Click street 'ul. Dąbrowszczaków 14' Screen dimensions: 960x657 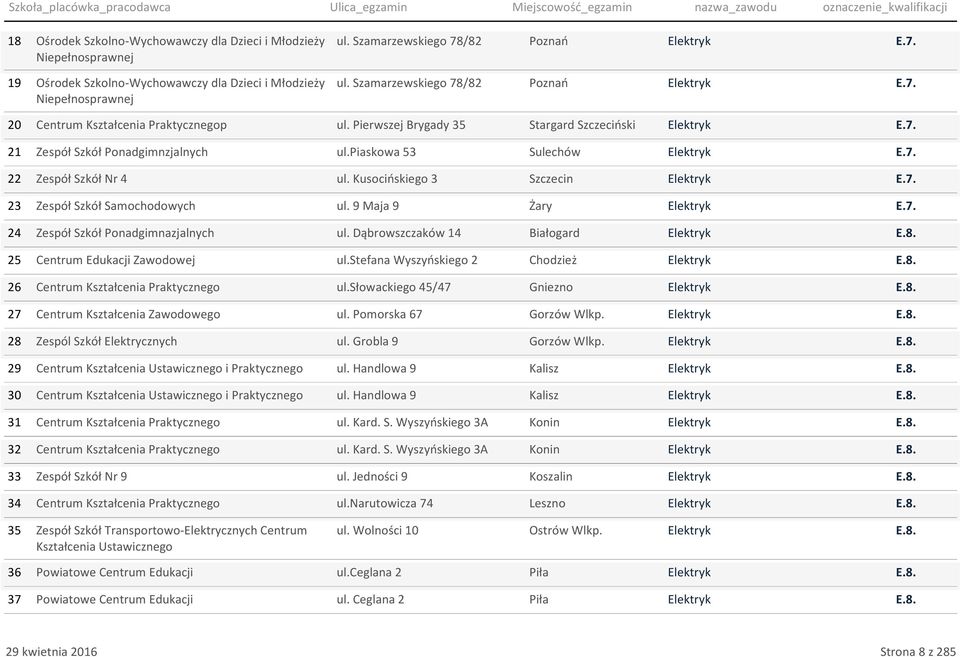[x=399, y=233]
